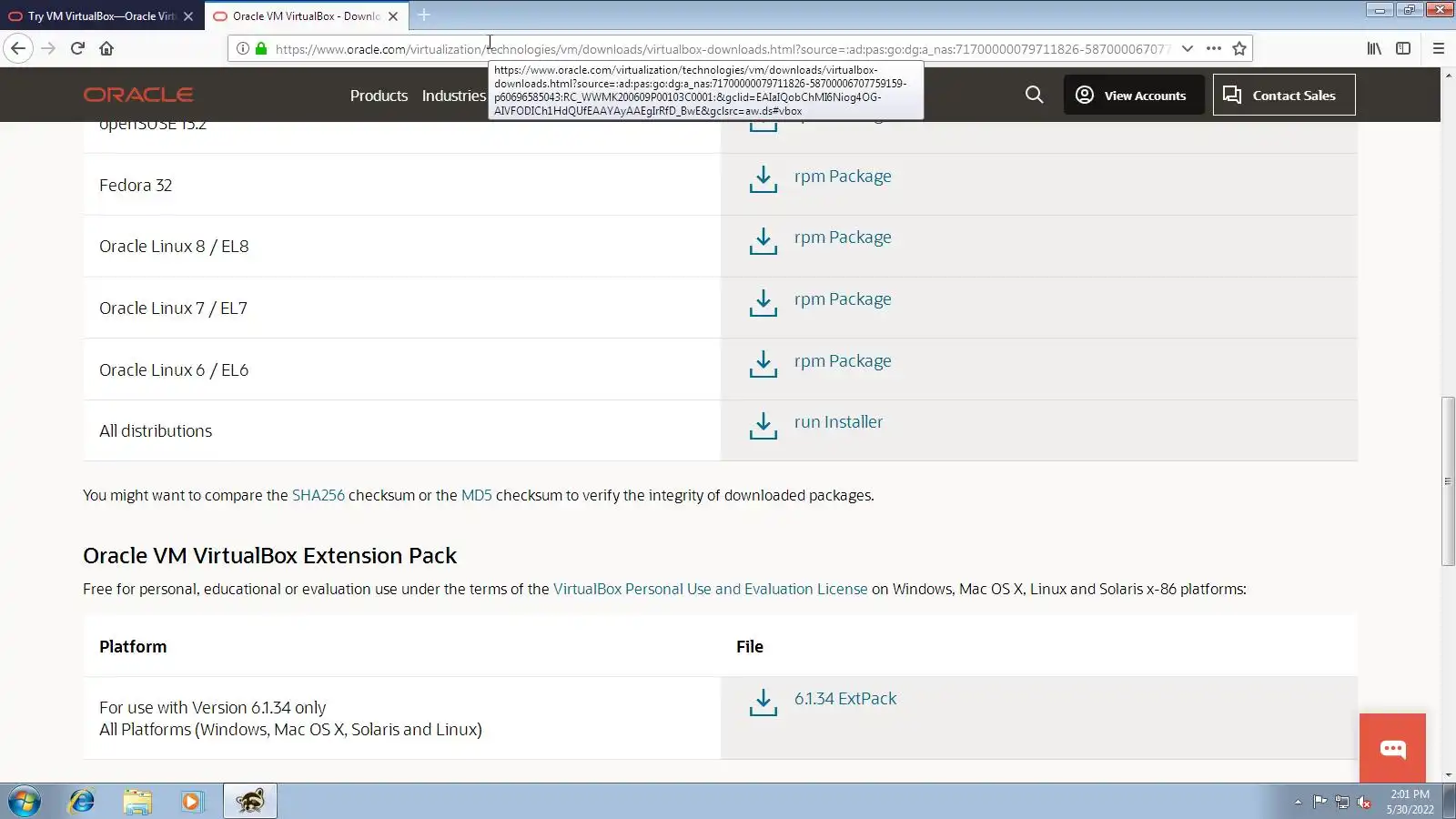Open the Industries menu
Viewport: 1456px width, 819px height.
pos(454,96)
